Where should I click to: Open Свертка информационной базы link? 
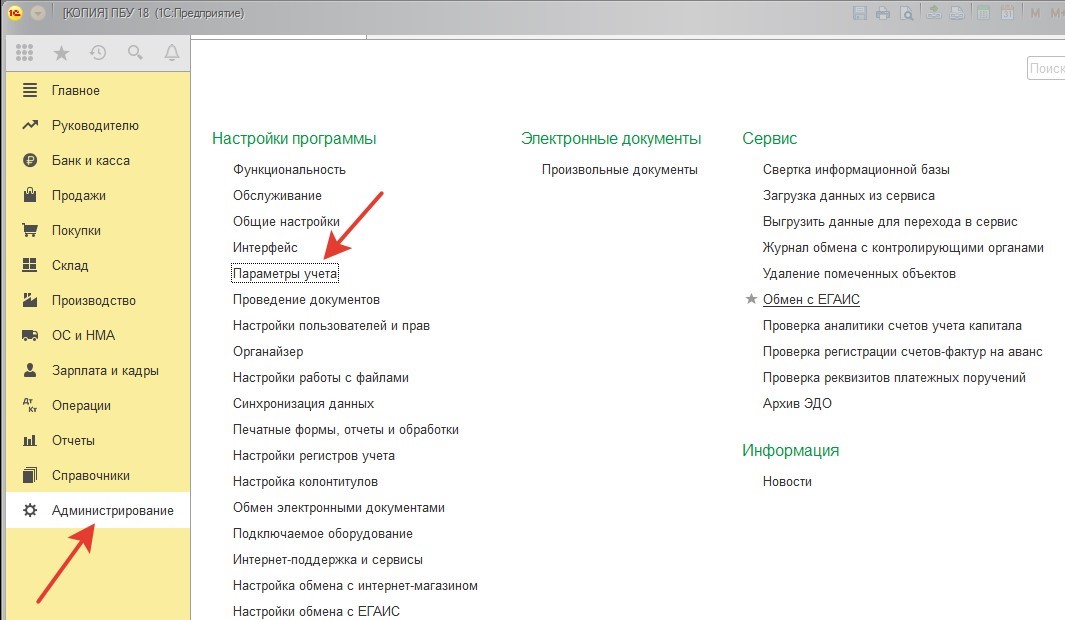[x=856, y=170]
